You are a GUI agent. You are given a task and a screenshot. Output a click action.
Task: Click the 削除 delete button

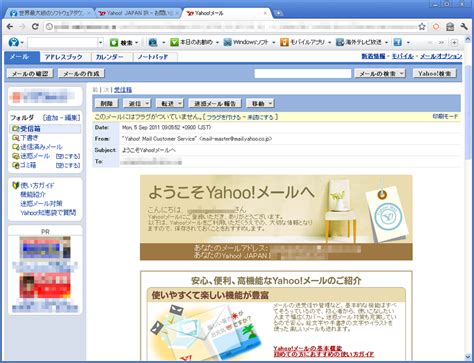click(x=106, y=103)
